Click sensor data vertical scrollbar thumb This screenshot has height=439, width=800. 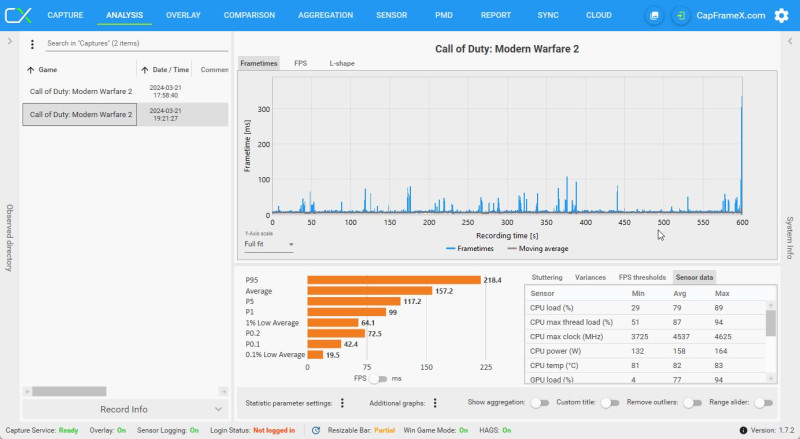pos(770,323)
